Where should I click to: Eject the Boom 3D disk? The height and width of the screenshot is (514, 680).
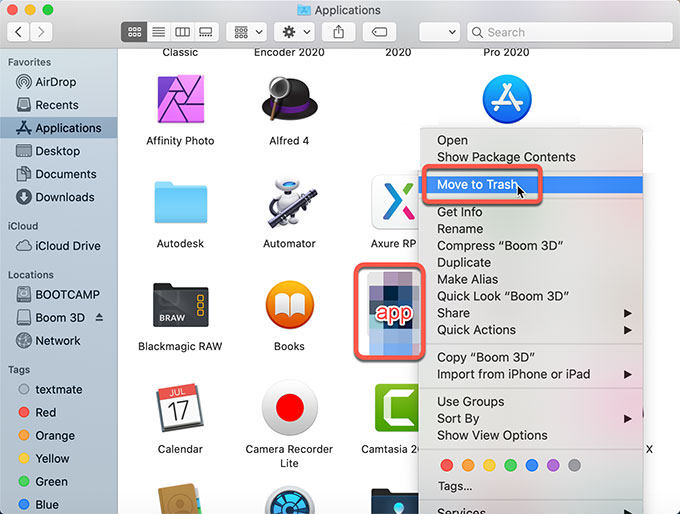(x=99, y=318)
